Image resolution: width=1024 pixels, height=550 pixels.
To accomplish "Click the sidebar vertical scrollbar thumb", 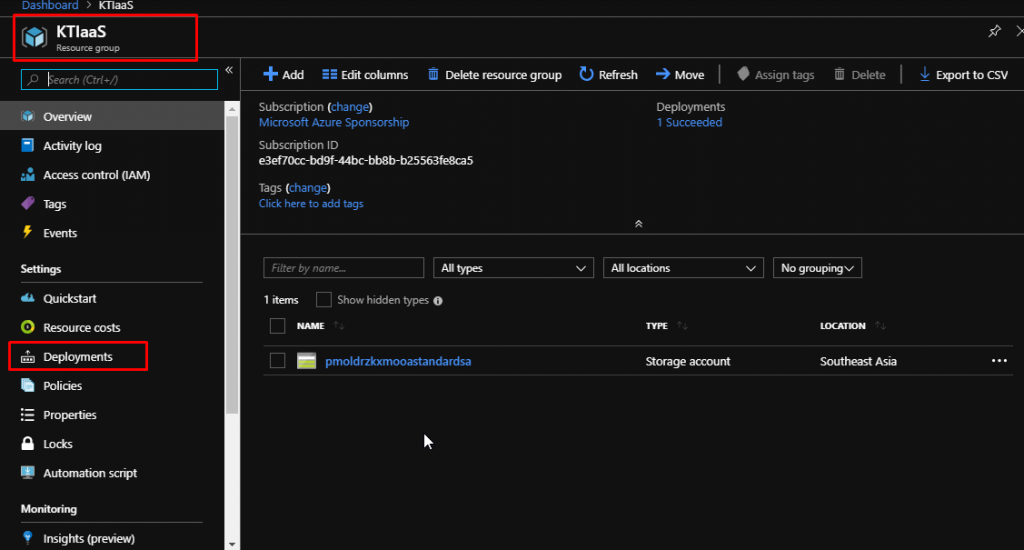I will (232, 265).
